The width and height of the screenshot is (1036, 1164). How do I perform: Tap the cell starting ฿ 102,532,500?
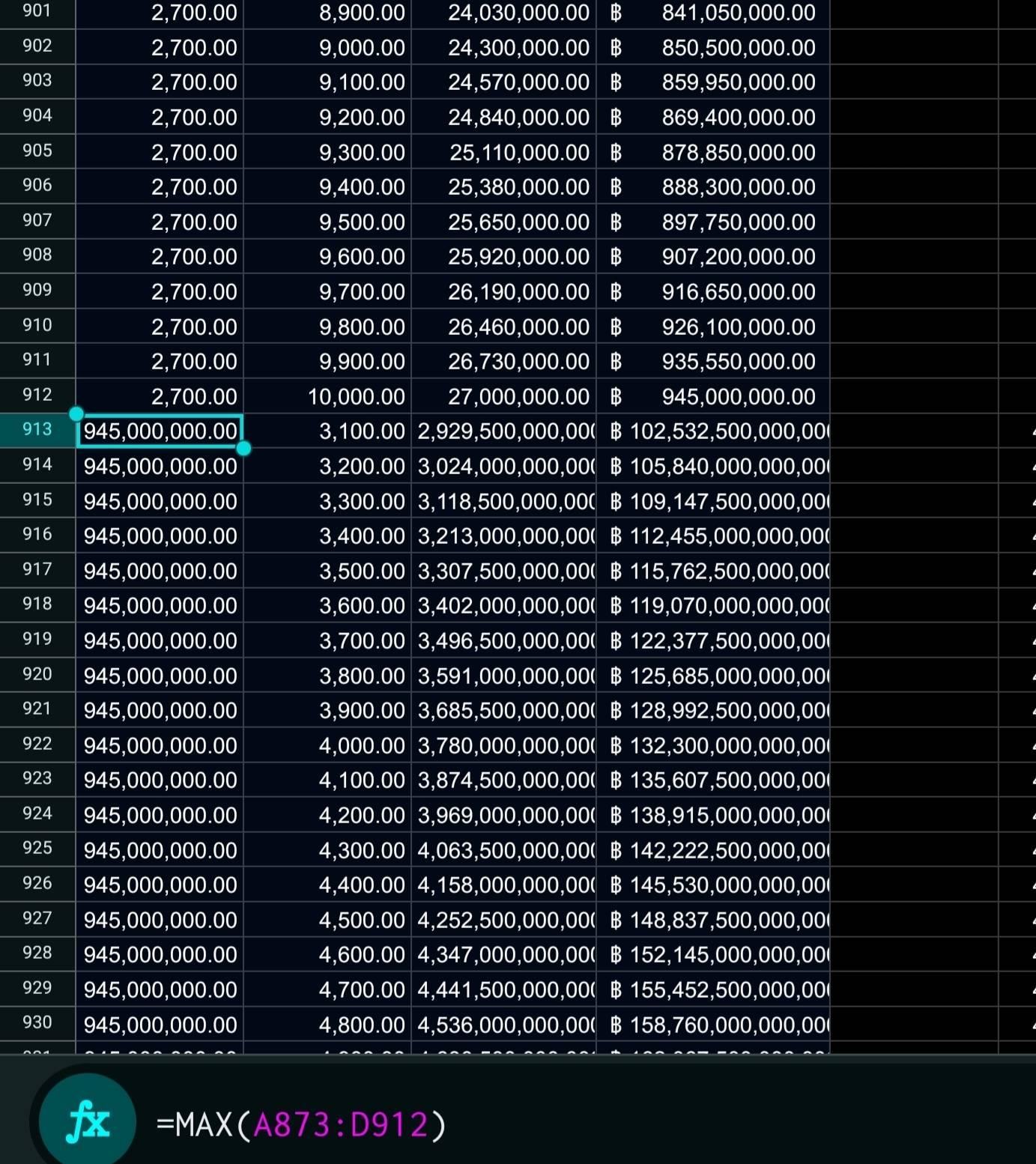pyautogui.click(x=713, y=431)
